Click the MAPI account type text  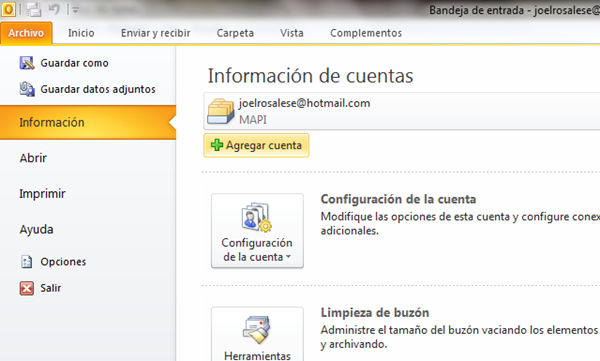coord(253,120)
